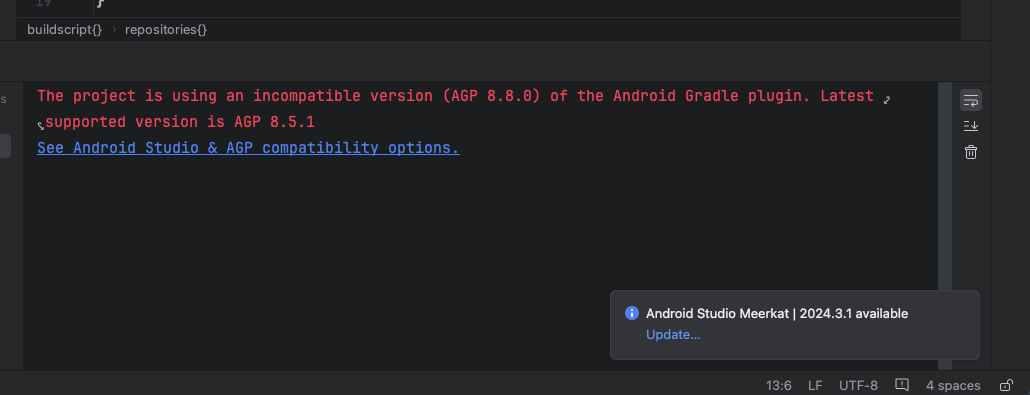
Task: Click Android Studio Meerkat 2024.3.1 available text
Action: coord(776,314)
